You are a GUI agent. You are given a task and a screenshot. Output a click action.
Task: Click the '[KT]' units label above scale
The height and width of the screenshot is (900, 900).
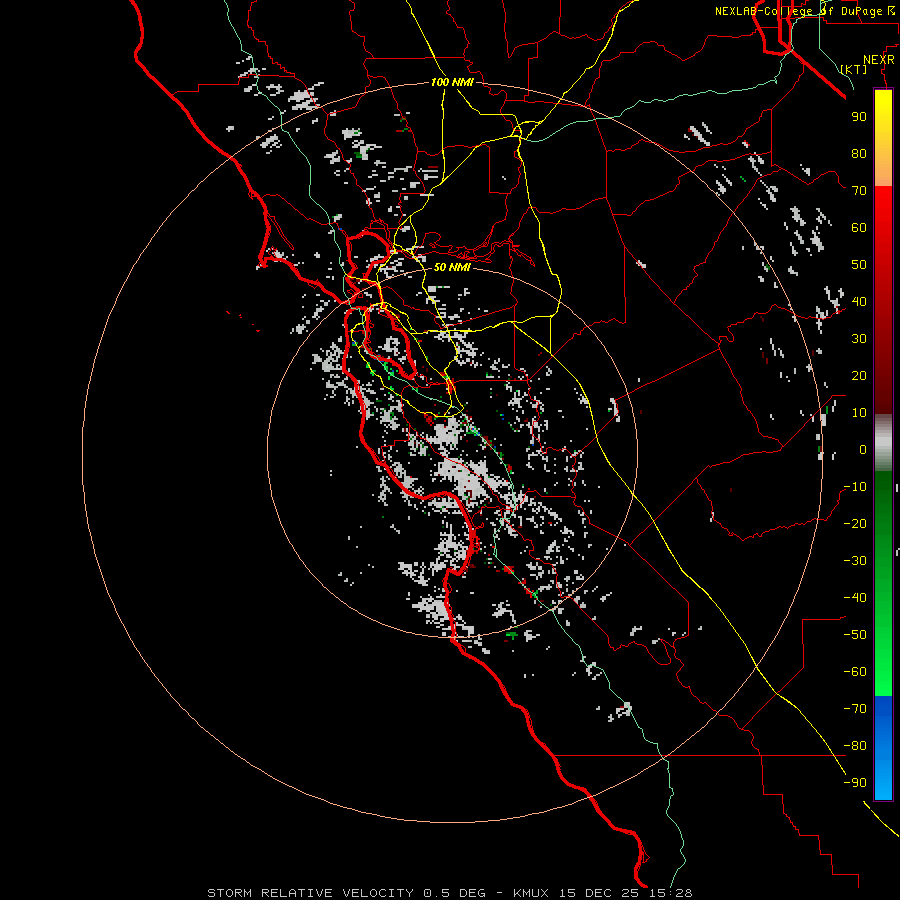pos(854,69)
